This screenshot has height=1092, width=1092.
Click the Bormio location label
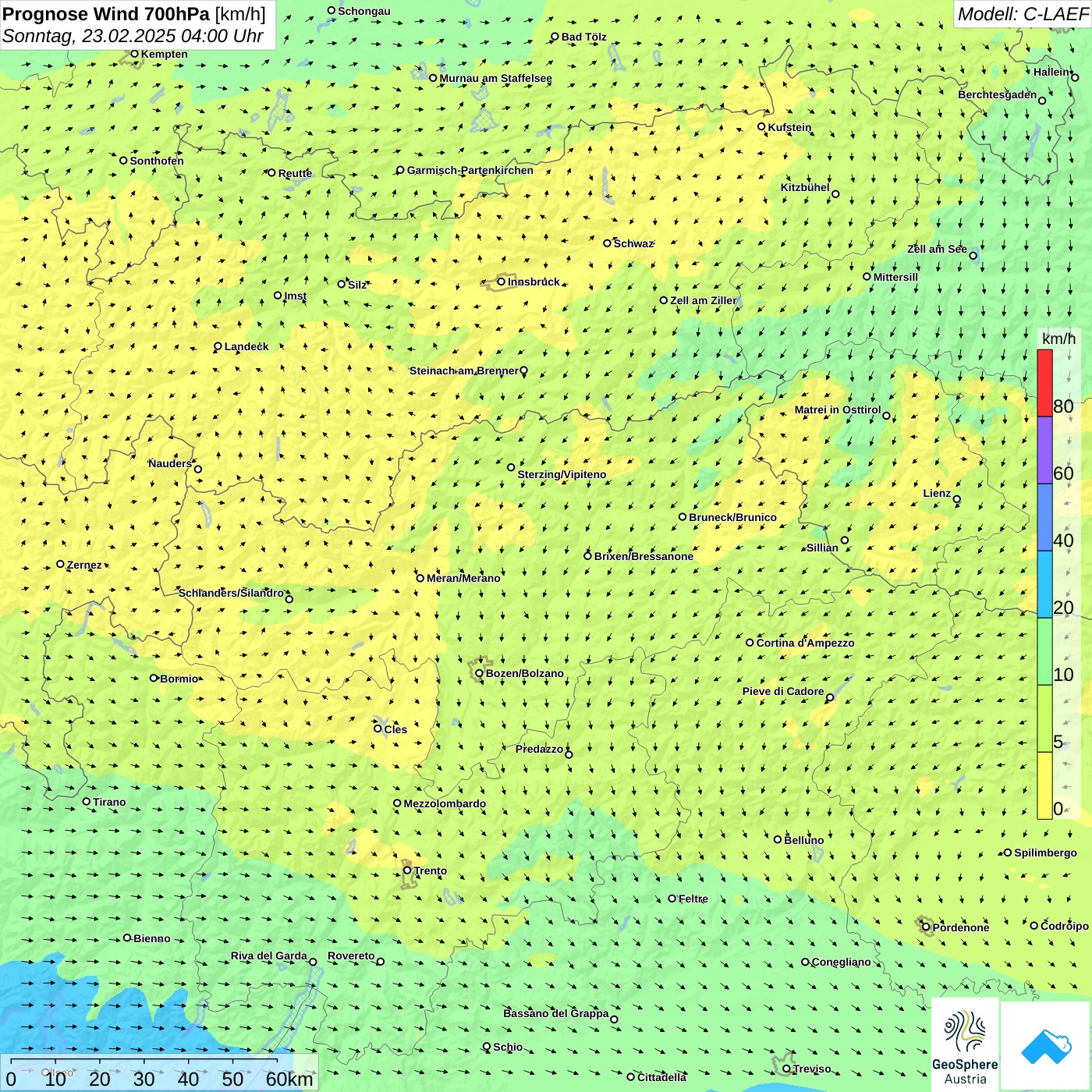pos(179,679)
